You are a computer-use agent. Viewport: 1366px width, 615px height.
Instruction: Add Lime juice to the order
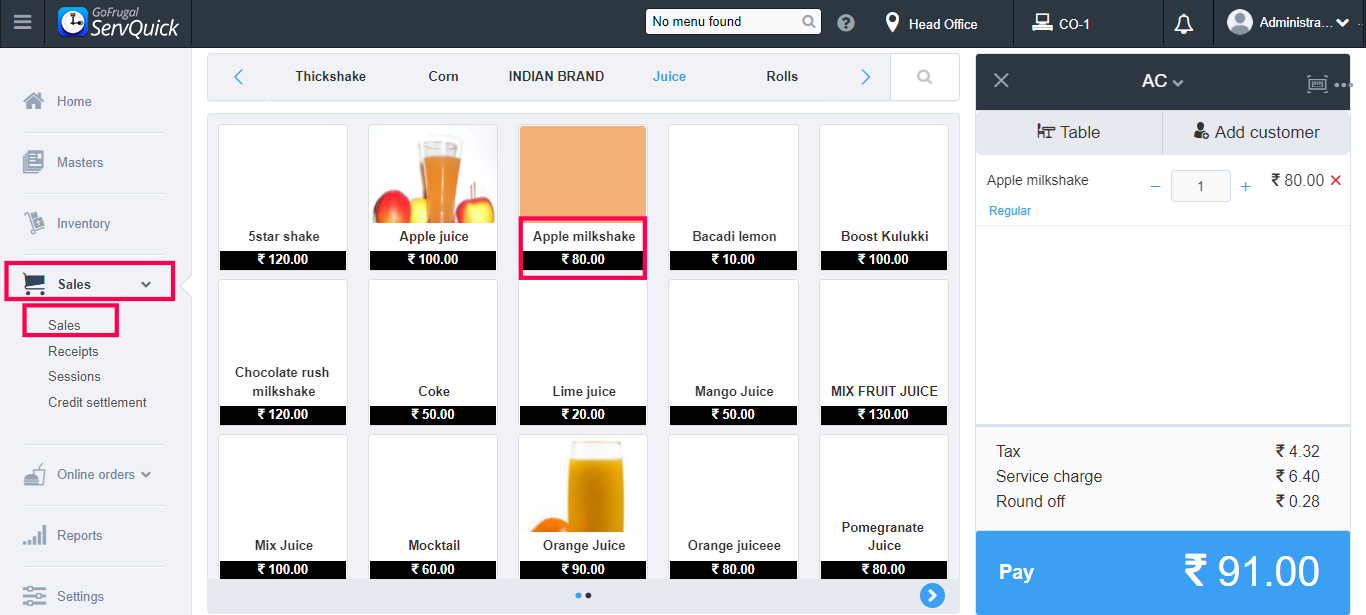click(x=583, y=352)
